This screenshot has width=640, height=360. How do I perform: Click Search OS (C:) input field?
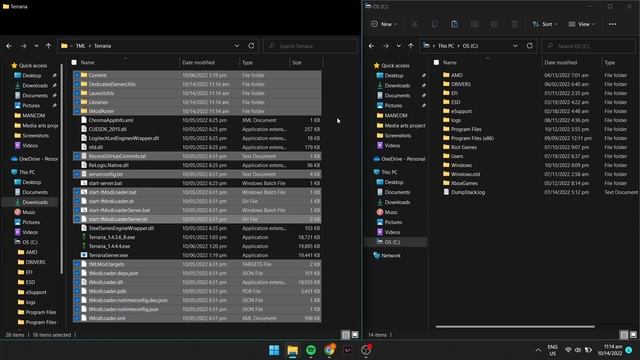click(589, 46)
